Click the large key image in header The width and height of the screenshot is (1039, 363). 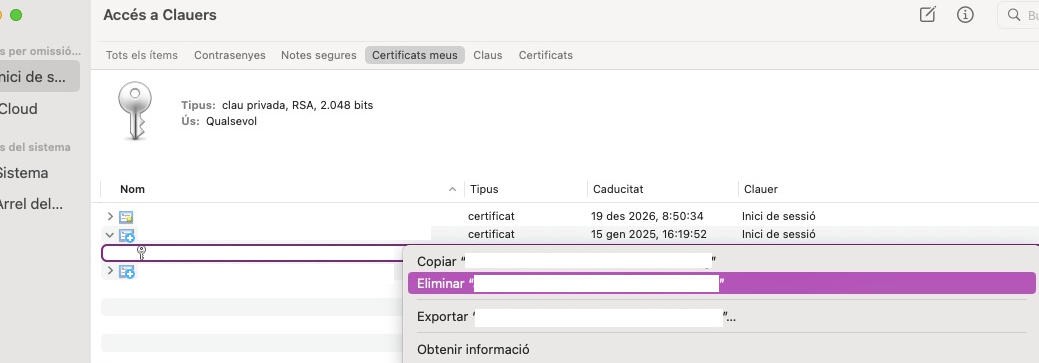(x=136, y=111)
